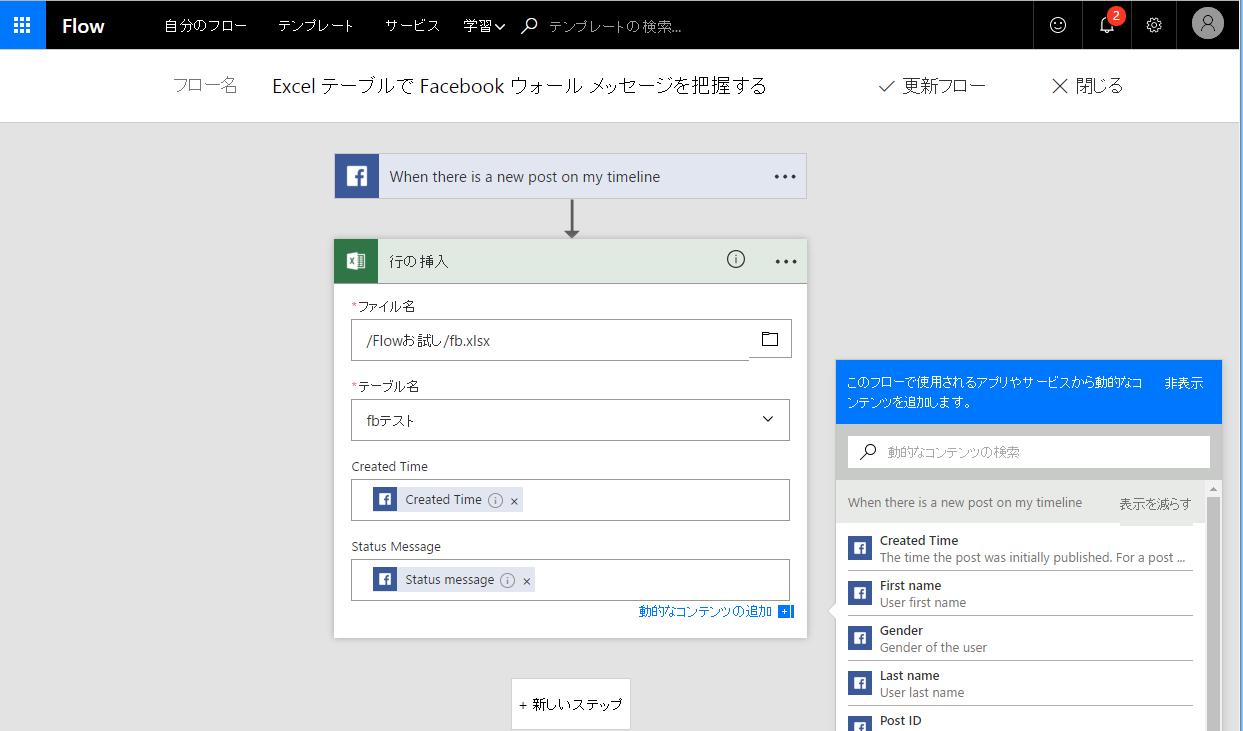The image size is (1243, 731).
Task: Open 自分のフロー menu
Action: [x=205, y=26]
